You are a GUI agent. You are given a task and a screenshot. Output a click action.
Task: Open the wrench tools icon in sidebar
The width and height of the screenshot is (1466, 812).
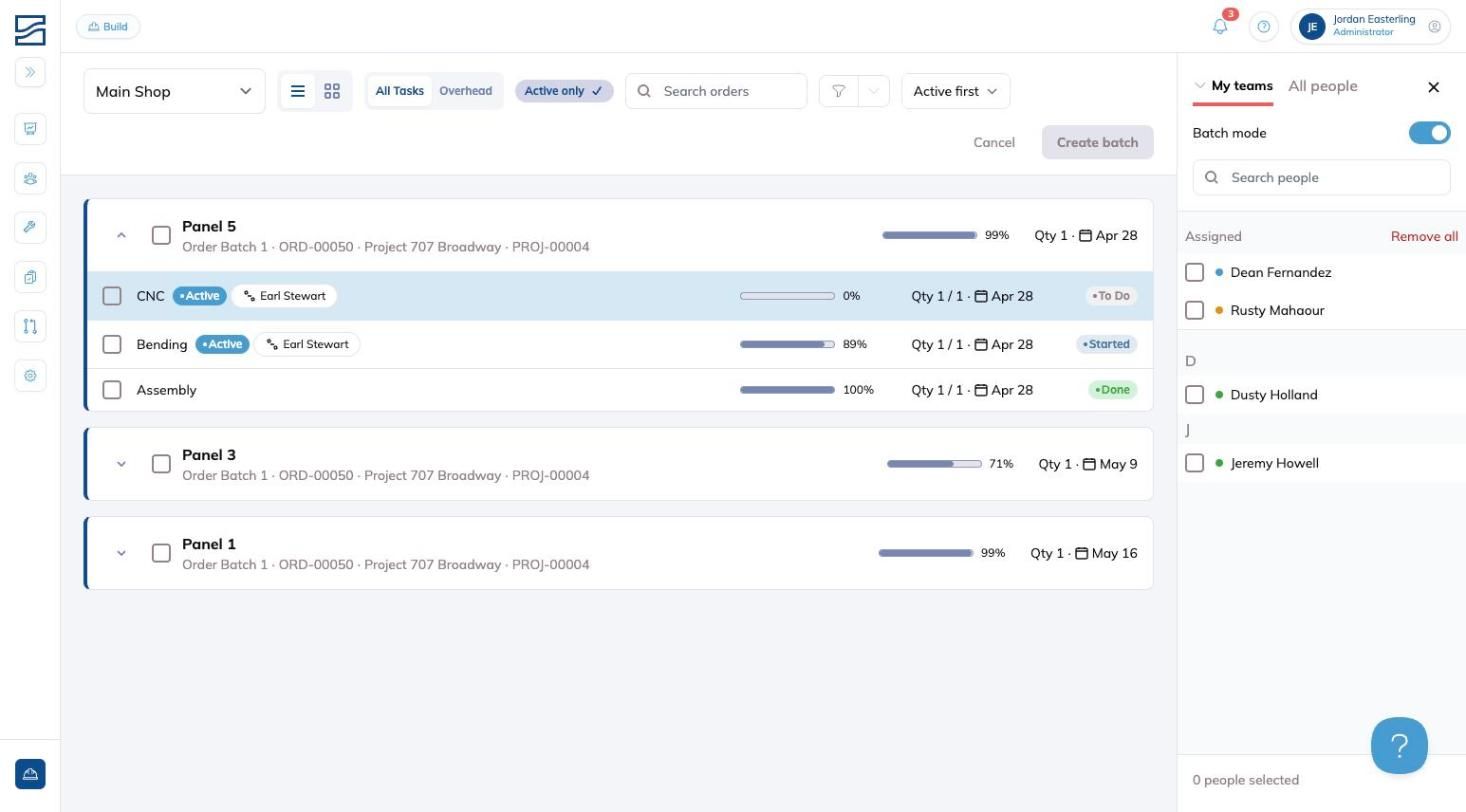click(x=30, y=227)
